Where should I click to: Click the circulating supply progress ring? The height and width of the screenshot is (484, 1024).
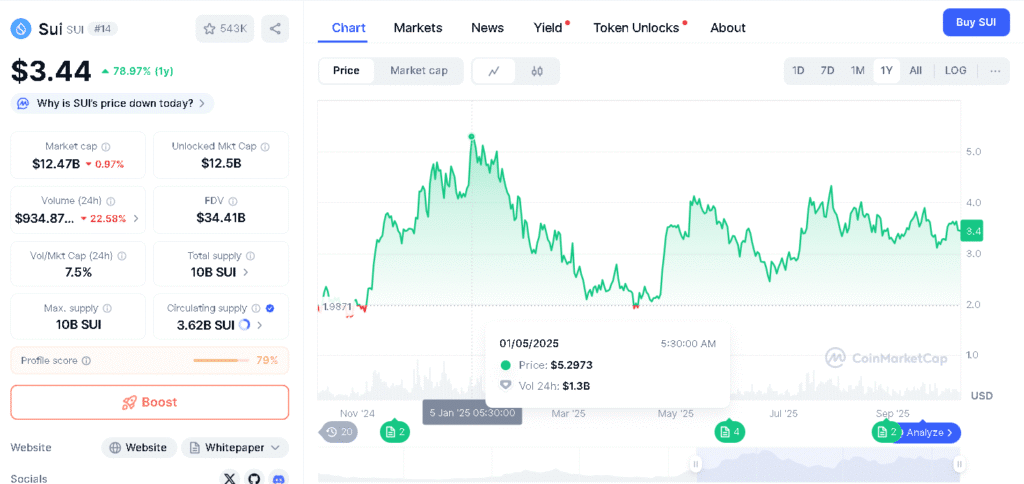coord(244,325)
